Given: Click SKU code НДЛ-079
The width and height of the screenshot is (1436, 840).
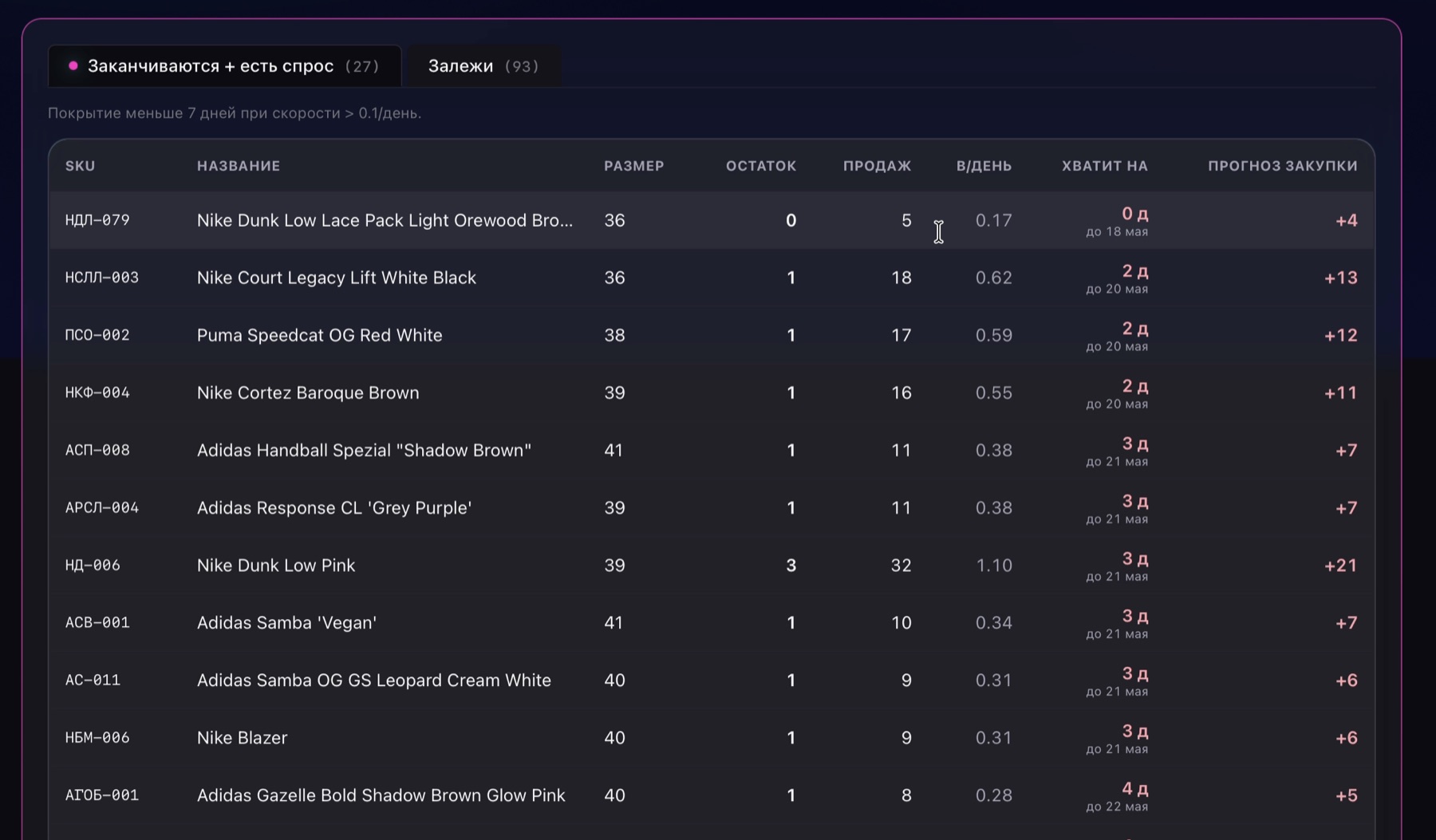Looking at the screenshot, I should [x=97, y=220].
